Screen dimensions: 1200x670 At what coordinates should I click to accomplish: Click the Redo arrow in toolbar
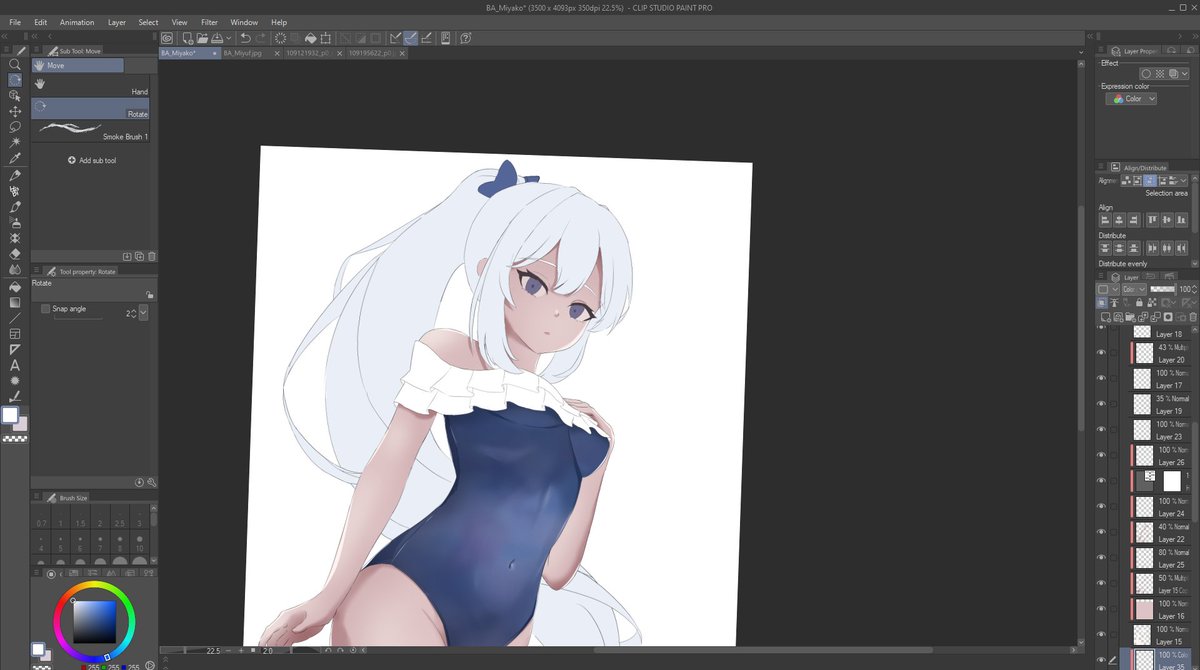point(262,38)
